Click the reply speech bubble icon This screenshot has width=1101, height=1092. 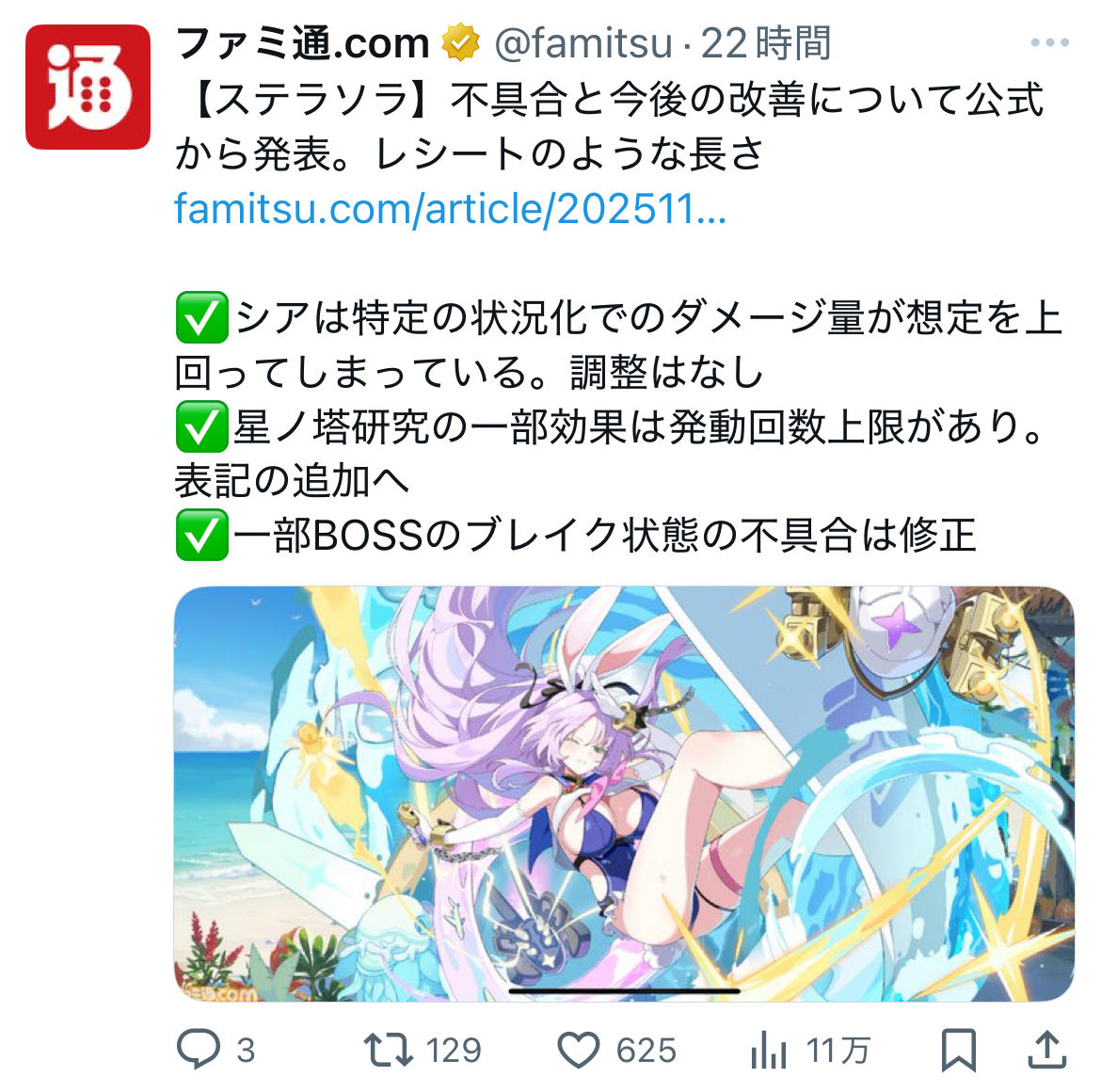pyautogui.click(x=198, y=1049)
